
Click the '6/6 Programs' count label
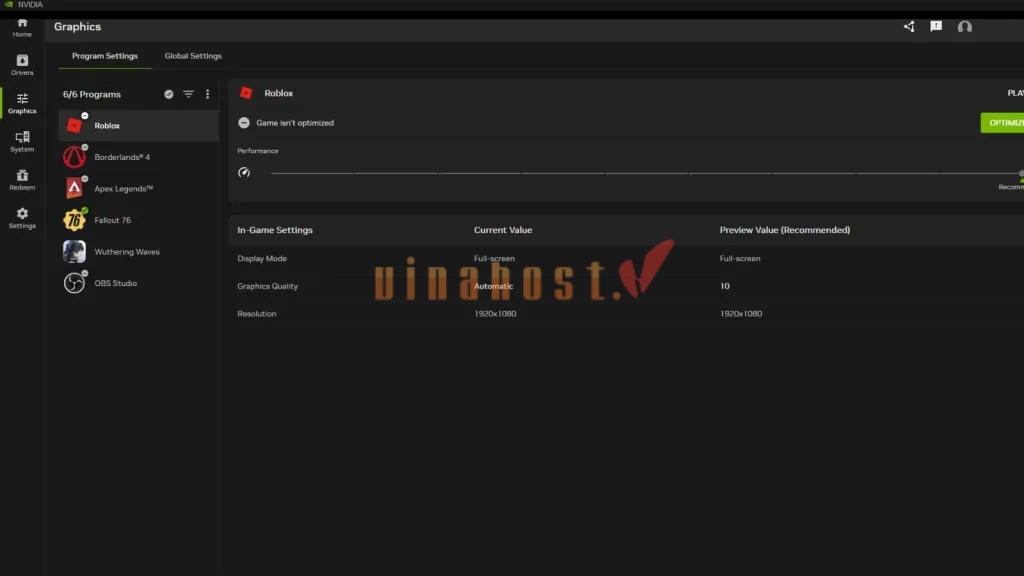click(91, 94)
